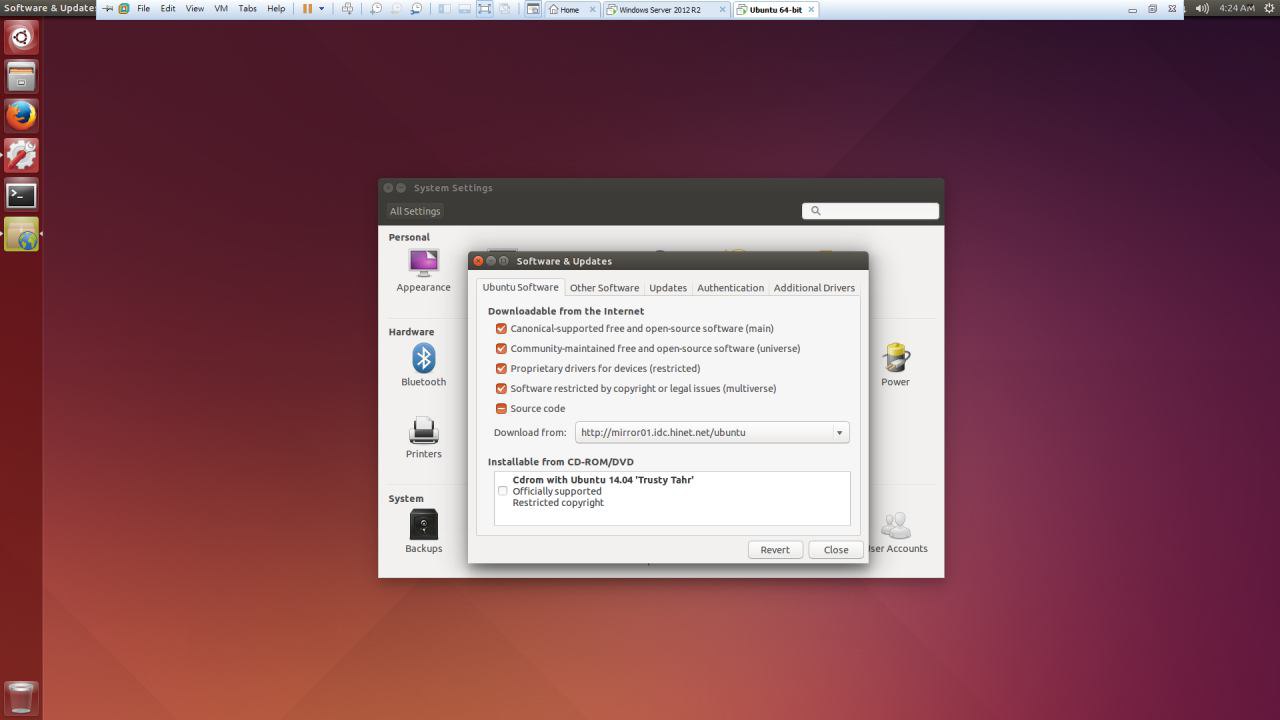Click VMware Send Ctrl+Alt+Del icon

[x=347, y=9]
